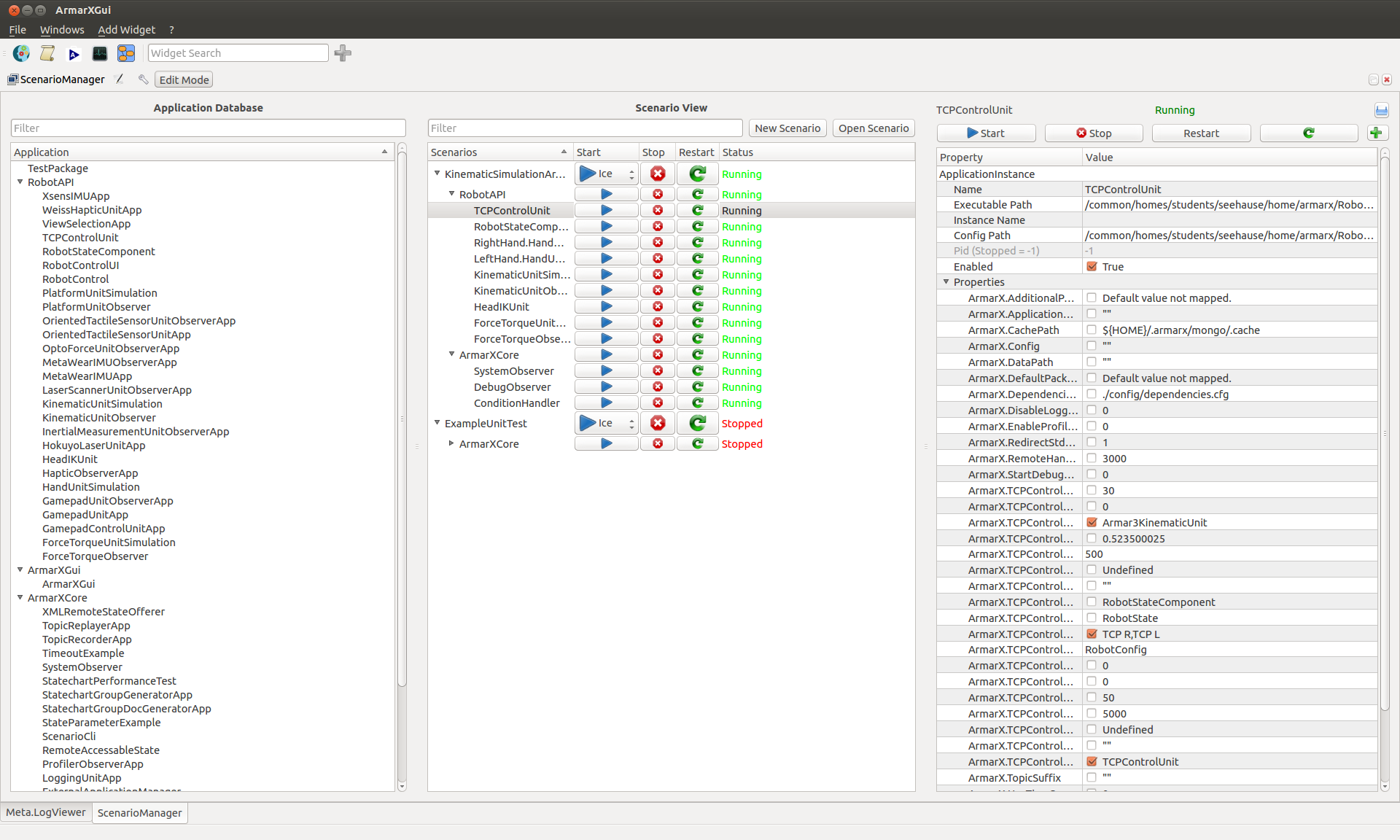
Task: Toggle checkbox for Armar3KinematicUnit value
Action: [1092, 523]
